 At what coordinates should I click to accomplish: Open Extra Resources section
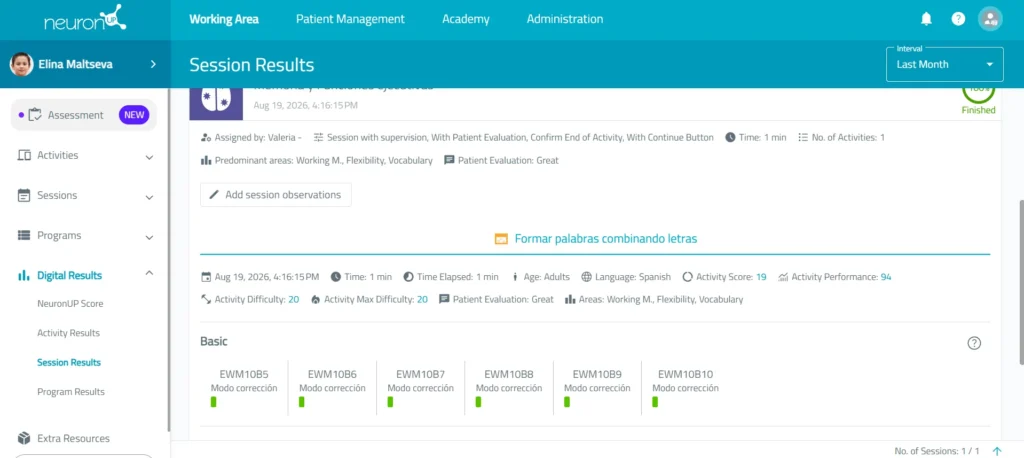click(73, 438)
